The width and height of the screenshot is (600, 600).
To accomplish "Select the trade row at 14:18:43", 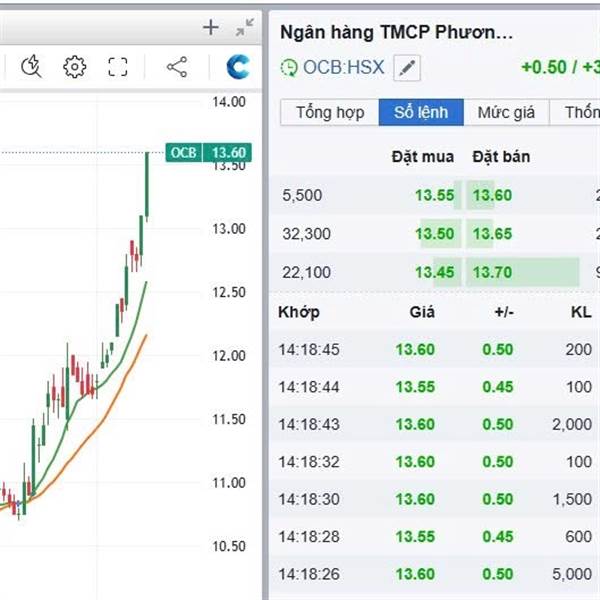I will (x=434, y=425).
